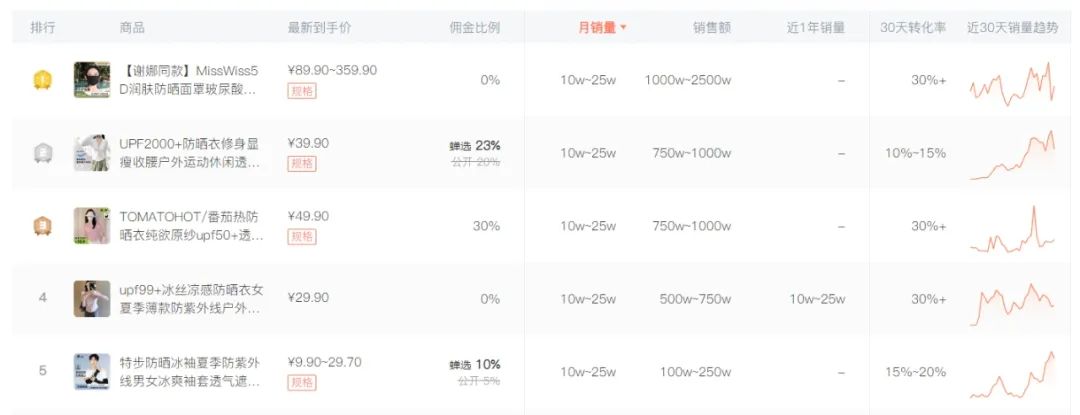Open the UPF2000+ sun jacket thumbnail

coord(92,153)
